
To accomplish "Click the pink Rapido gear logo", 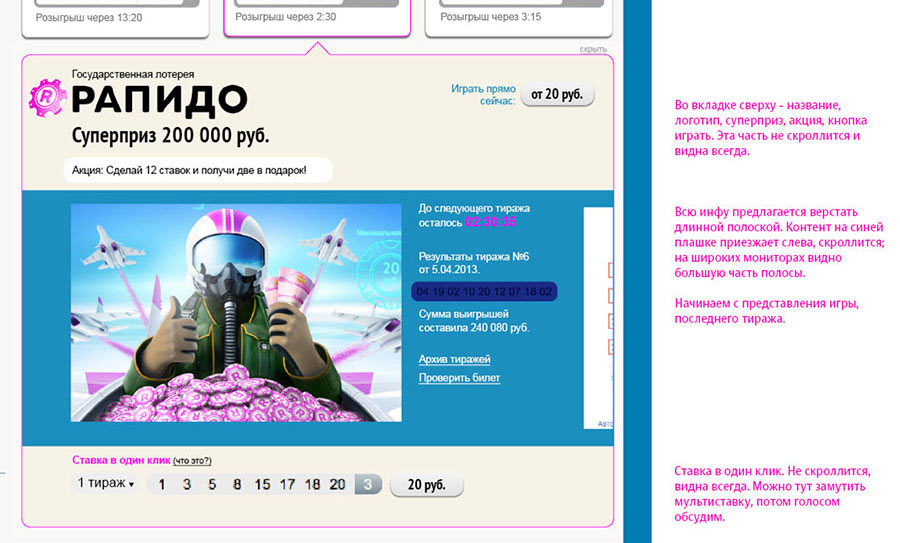I will pyautogui.click(x=47, y=98).
